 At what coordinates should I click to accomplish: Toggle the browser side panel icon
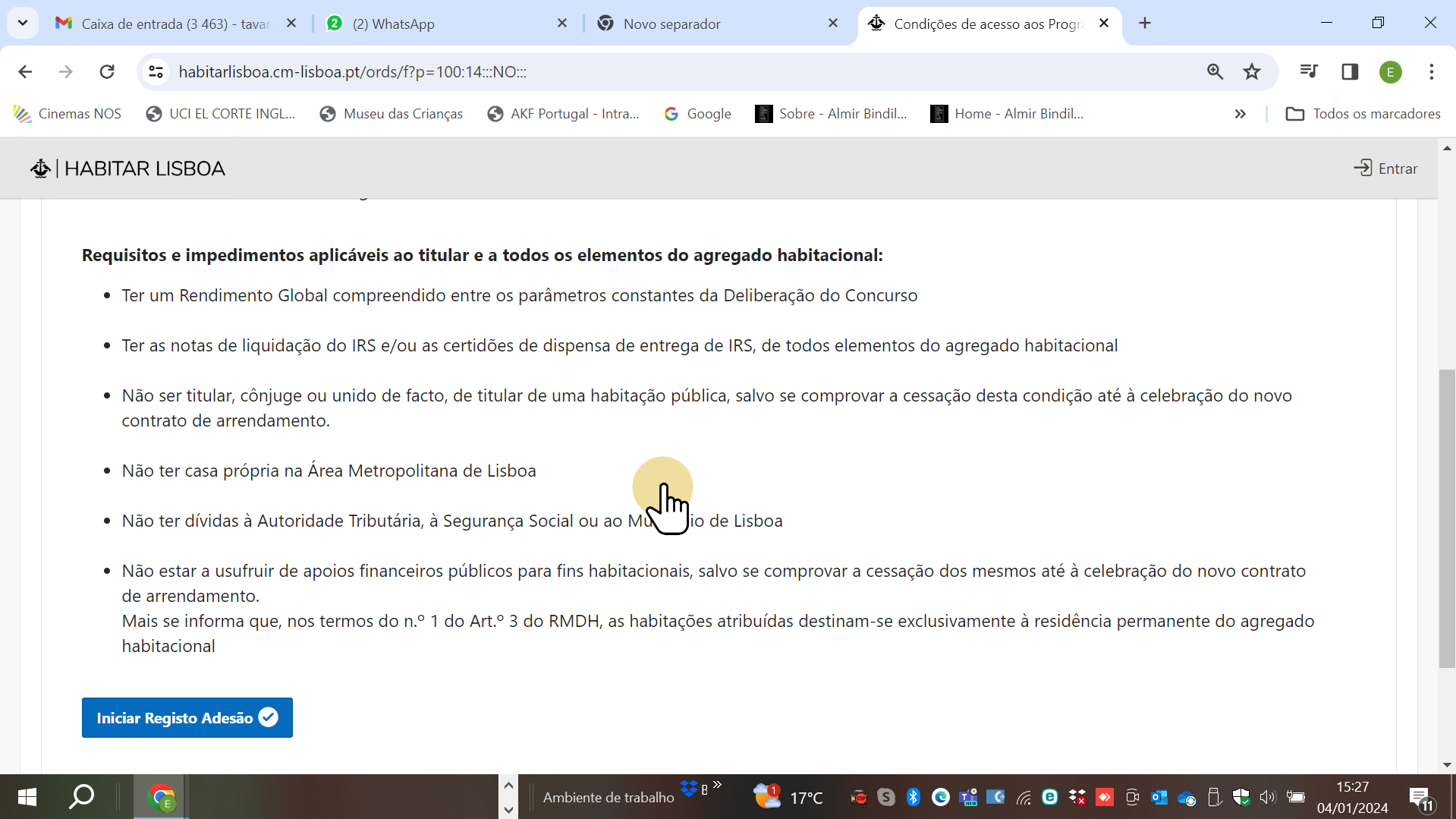(x=1350, y=72)
